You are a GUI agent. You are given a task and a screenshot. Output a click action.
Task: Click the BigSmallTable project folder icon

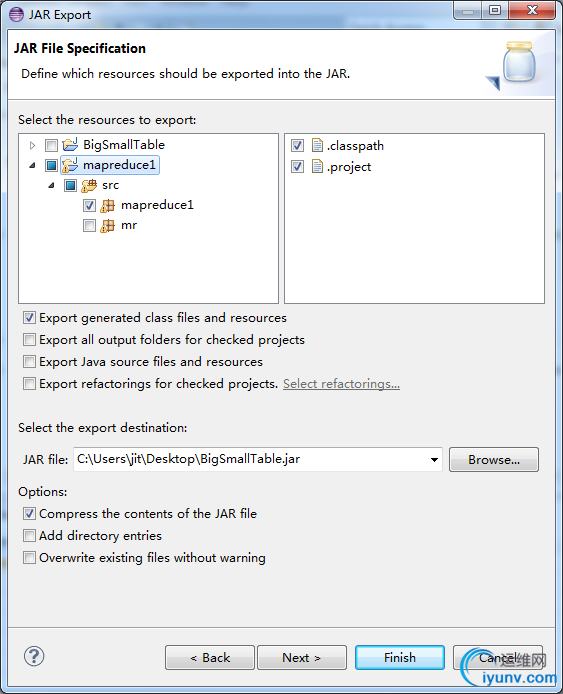coord(70,145)
